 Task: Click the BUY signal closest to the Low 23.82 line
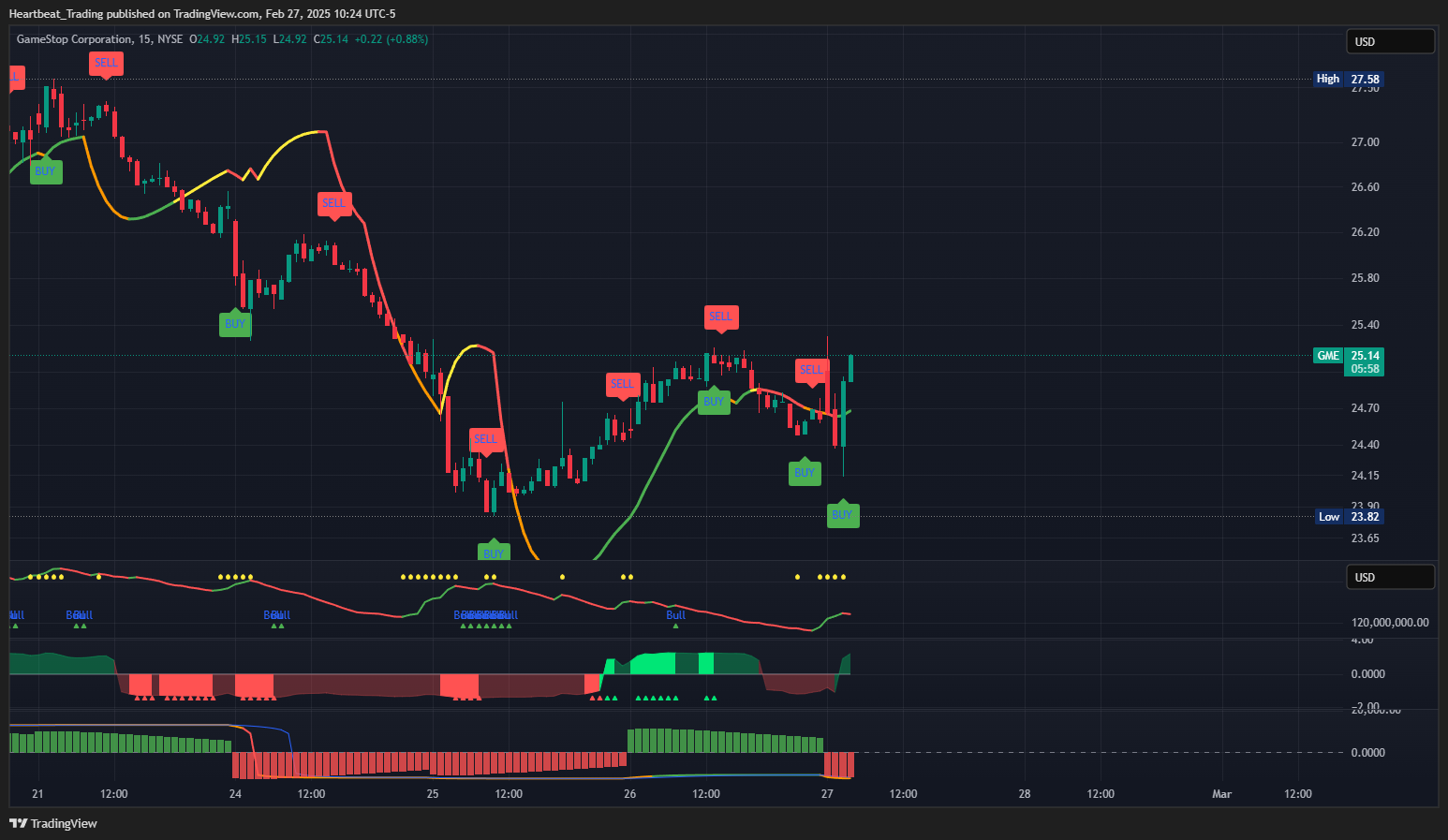point(843,514)
